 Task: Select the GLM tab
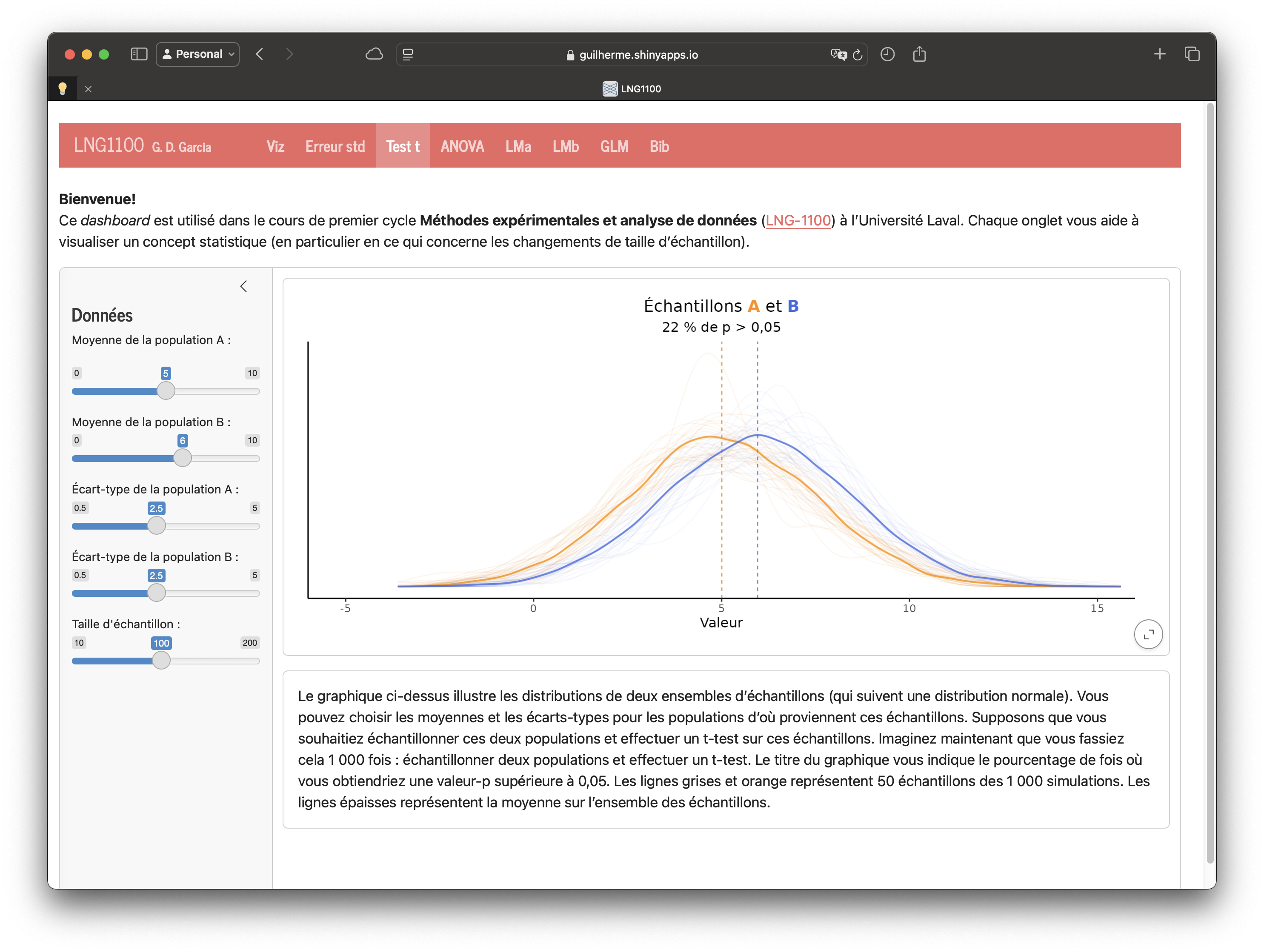pyautogui.click(x=614, y=146)
